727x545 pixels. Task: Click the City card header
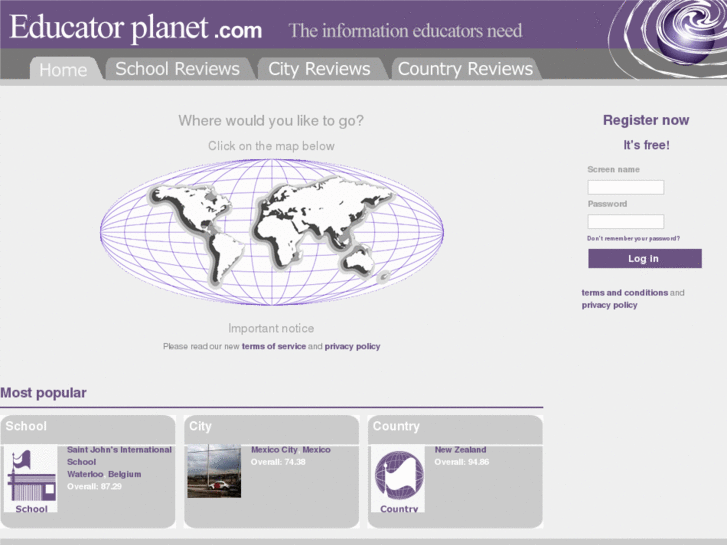[272, 429]
